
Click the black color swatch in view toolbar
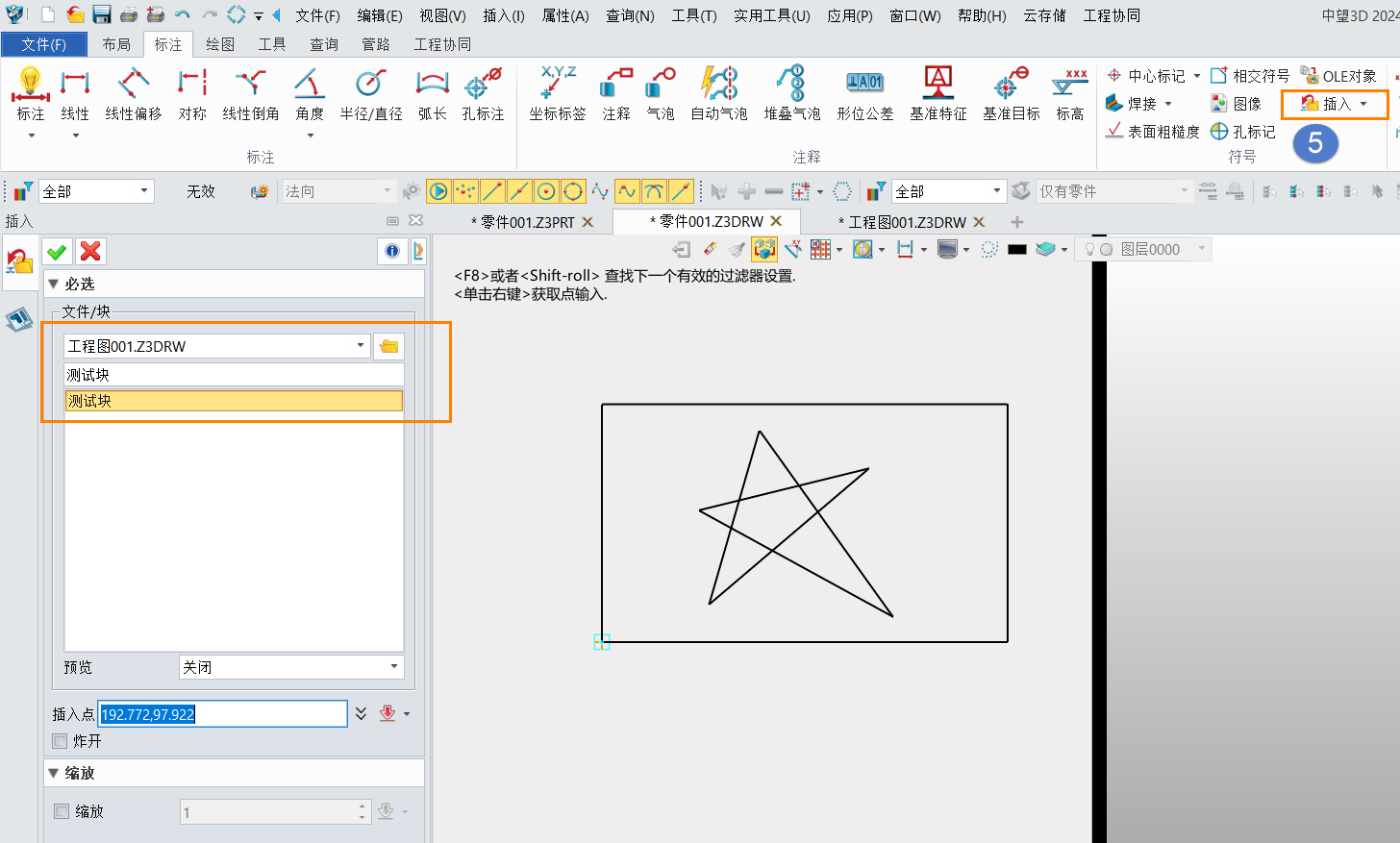(1017, 250)
